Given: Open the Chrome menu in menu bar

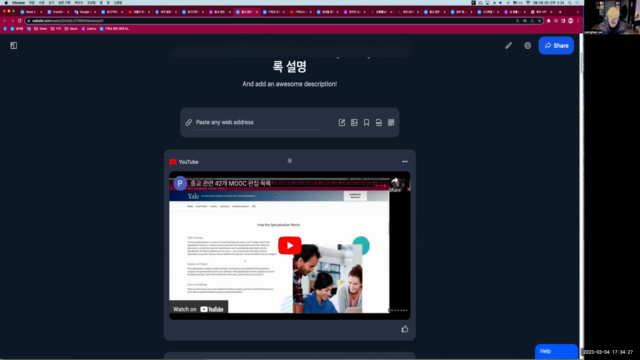Looking at the screenshot, I should click(18, 2).
